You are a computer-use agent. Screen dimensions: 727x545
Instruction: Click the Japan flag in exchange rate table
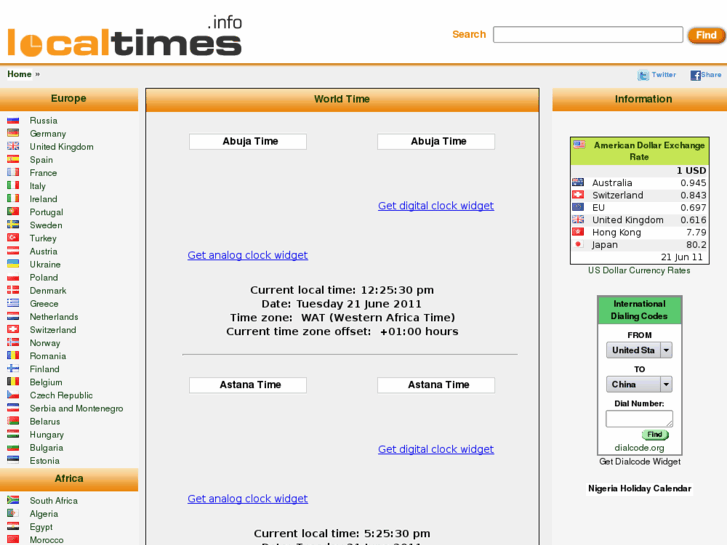[x=578, y=244]
